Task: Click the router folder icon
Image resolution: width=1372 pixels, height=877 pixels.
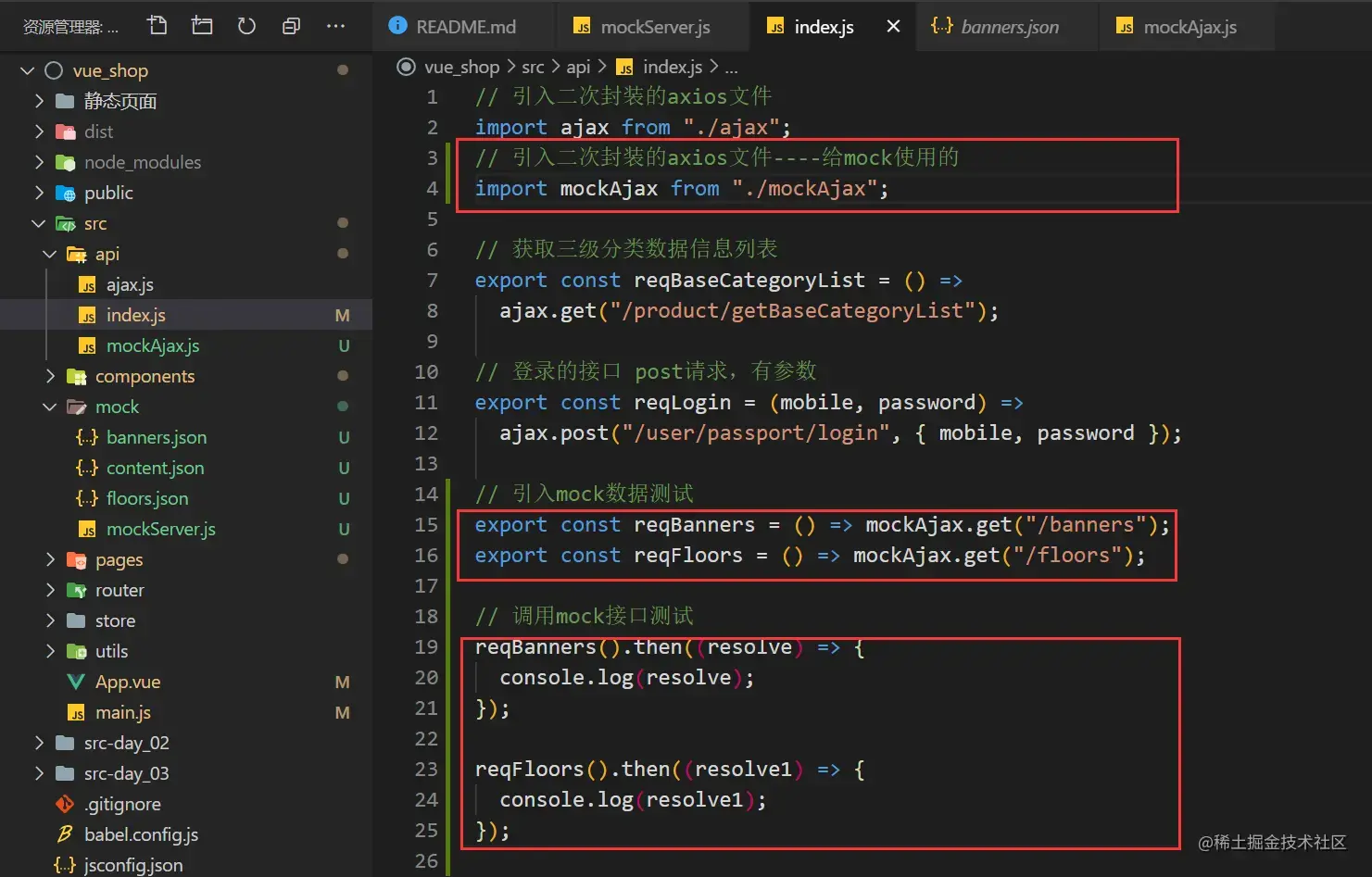Action: point(76,590)
